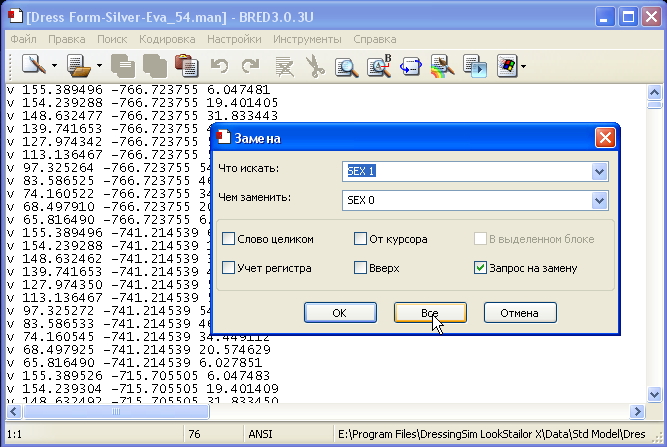Screen dimensions: 667x447
Task: Open the dropdown arrow beside New document
Action: coord(54,66)
